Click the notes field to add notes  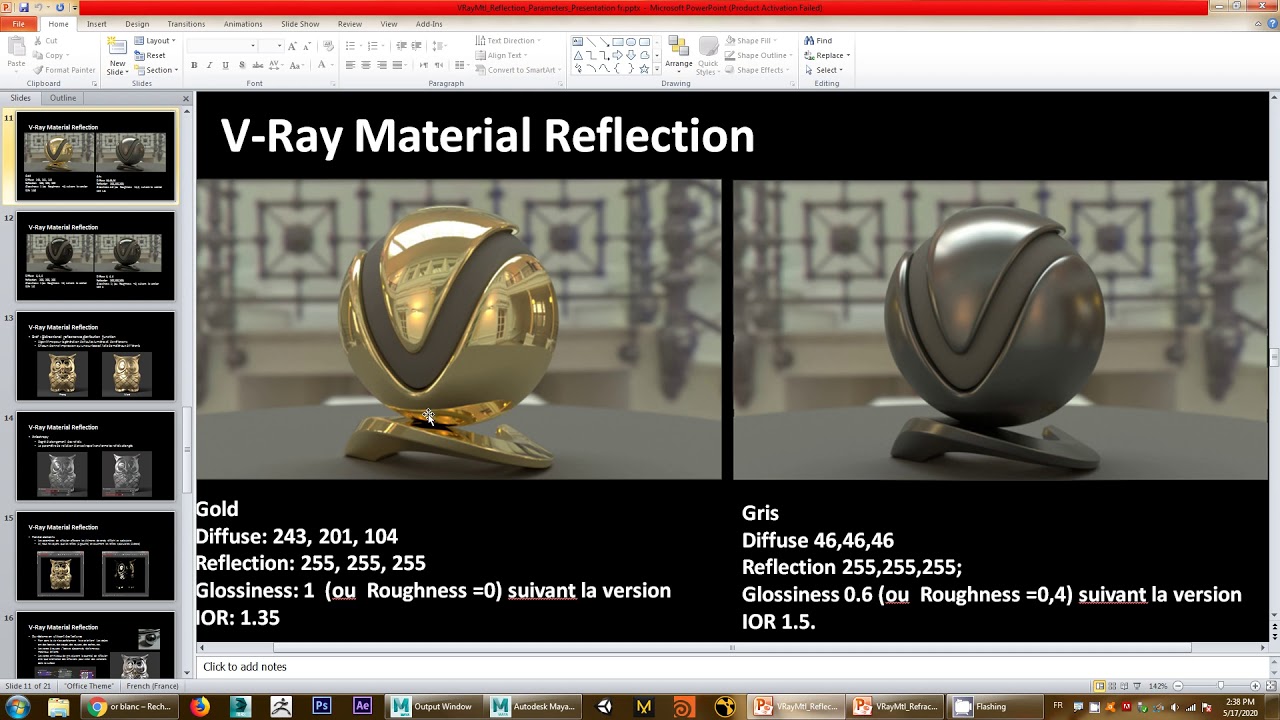[x=730, y=667]
